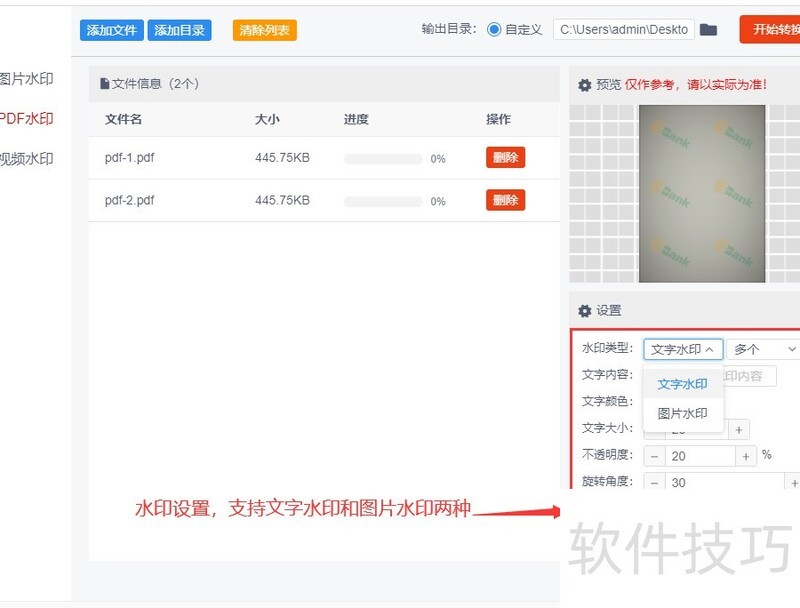Click the document icon next to 文件信息

tap(104, 82)
